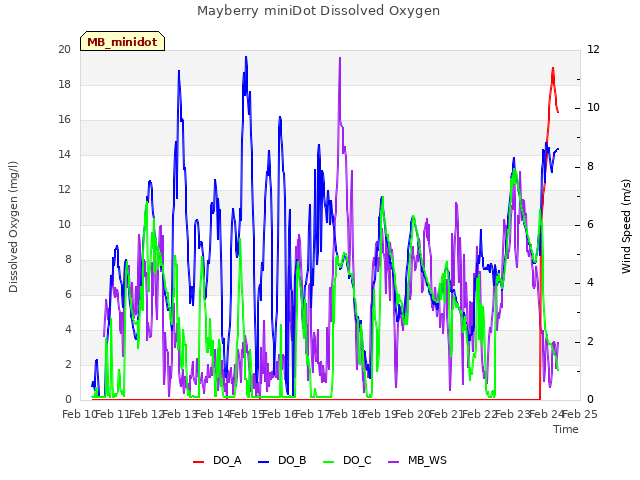Click the green DO_C legend swatch
640x480 pixels.
[x=329, y=462]
